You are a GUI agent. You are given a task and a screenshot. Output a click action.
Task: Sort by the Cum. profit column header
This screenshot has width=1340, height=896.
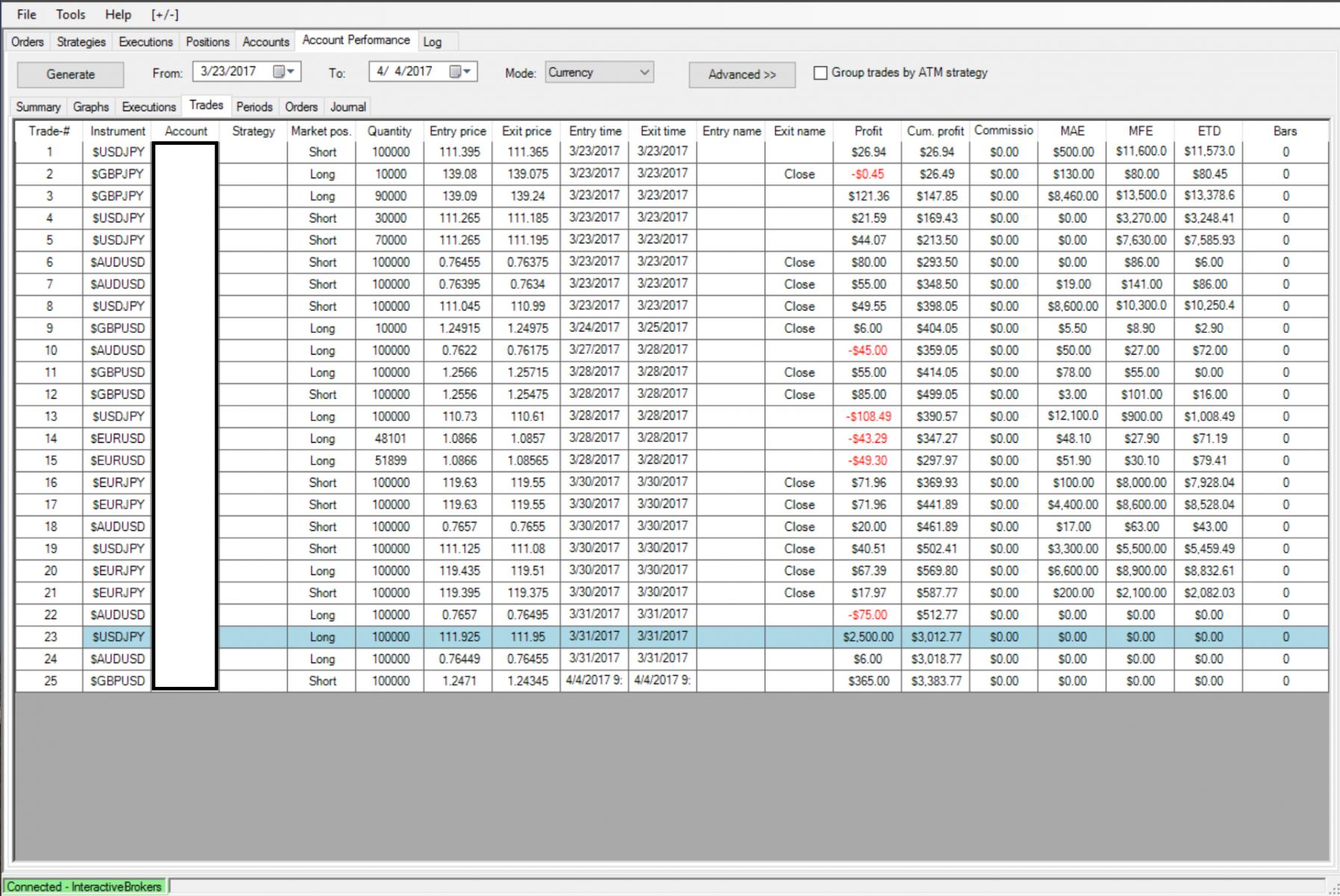pyautogui.click(x=935, y=131)
